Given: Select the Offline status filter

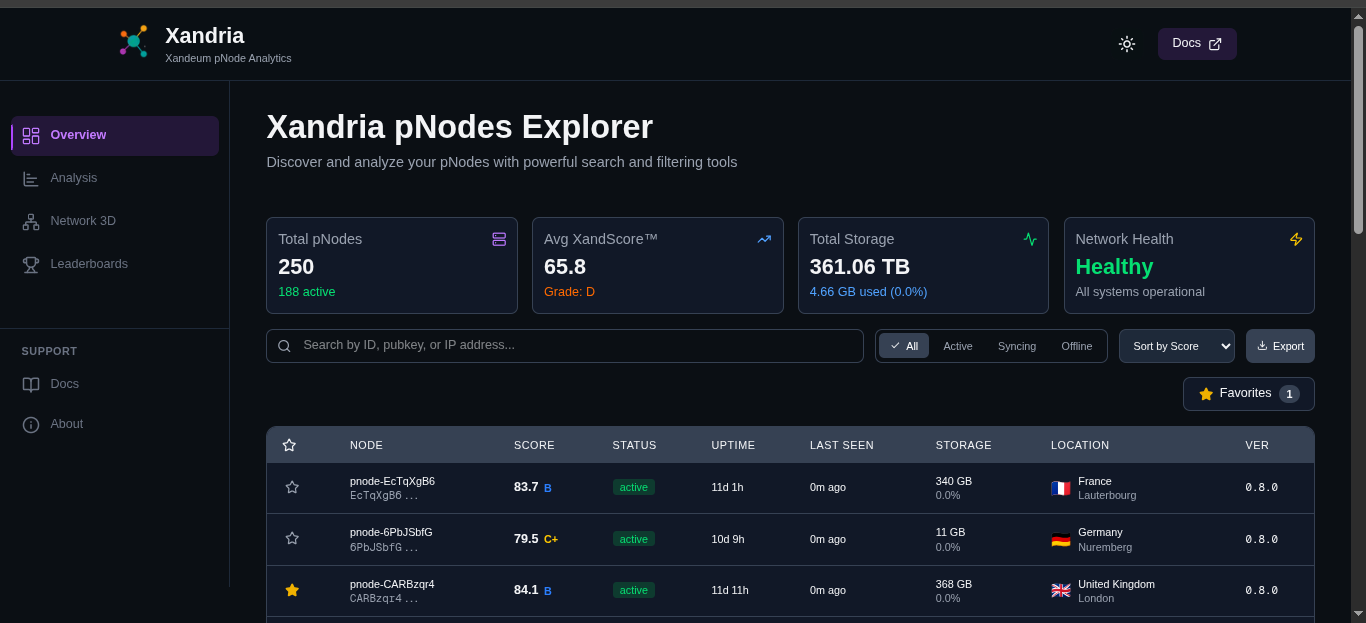Looking at the screenshot, I should click(1077, 346).
